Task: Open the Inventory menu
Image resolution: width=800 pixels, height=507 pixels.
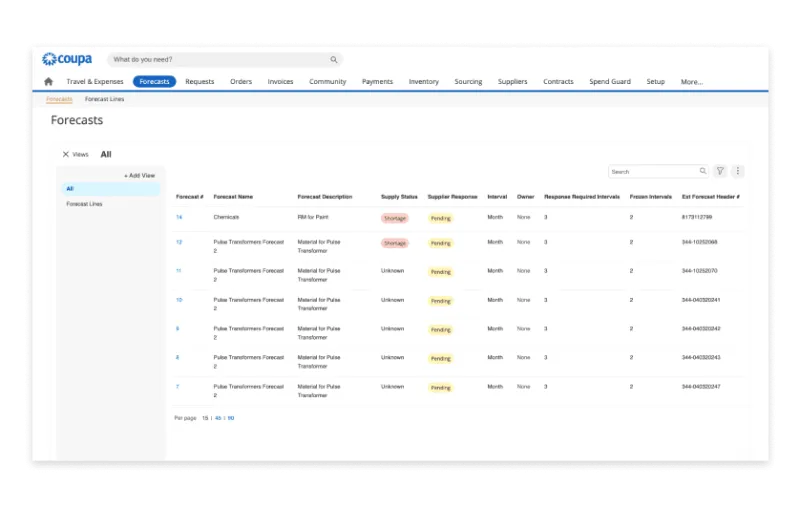Action: click(423, 82)
